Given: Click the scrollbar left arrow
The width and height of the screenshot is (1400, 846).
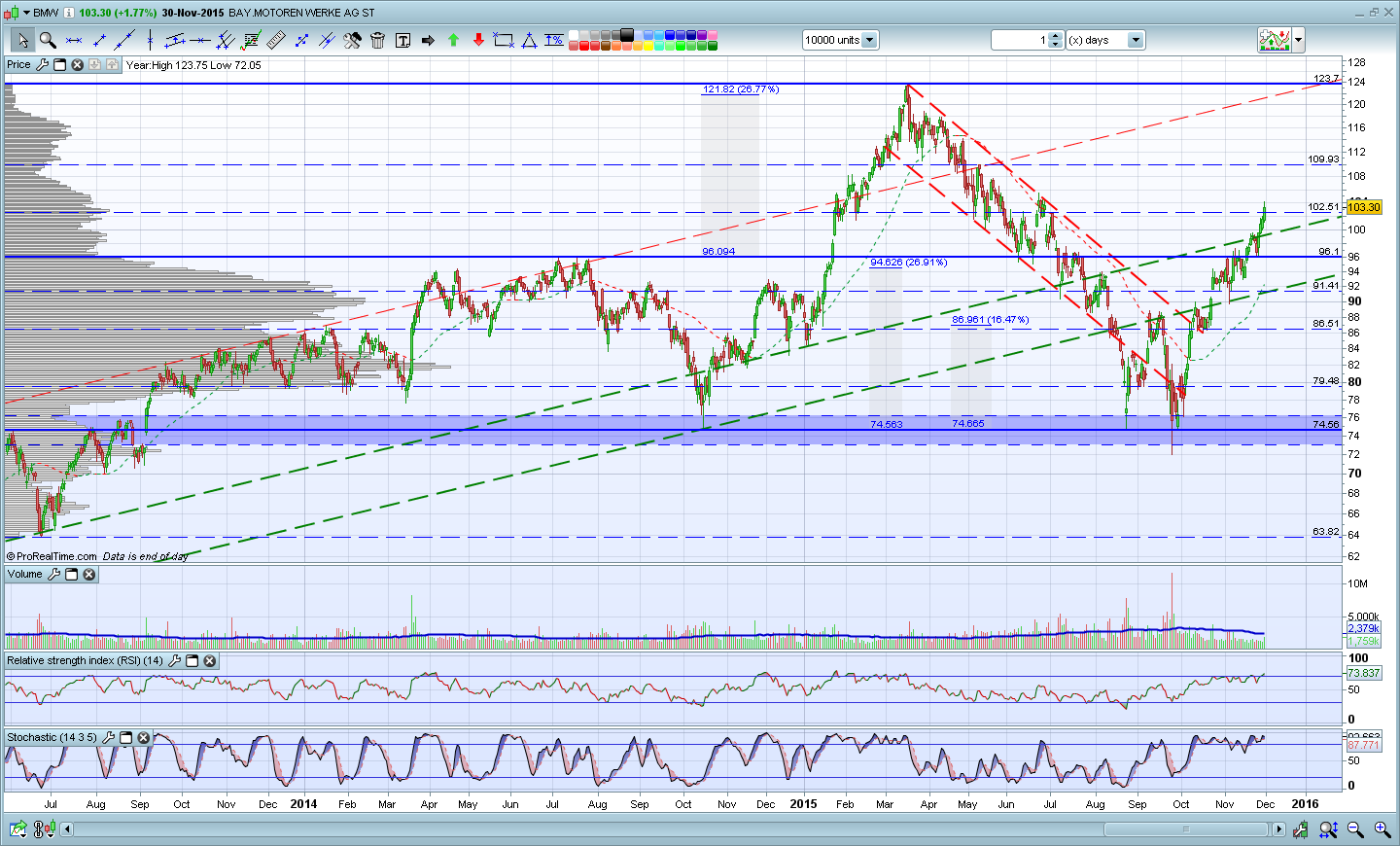Looking at the screenshot, I should (x=67, y=829).
